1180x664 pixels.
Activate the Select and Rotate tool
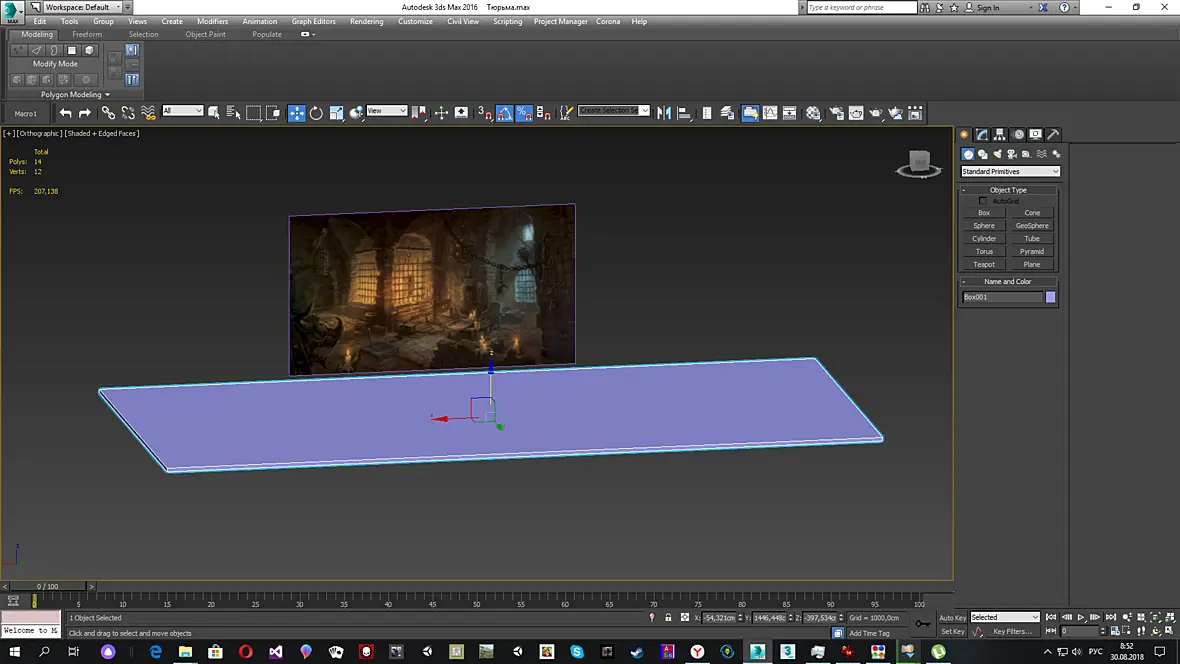[316, 113]
